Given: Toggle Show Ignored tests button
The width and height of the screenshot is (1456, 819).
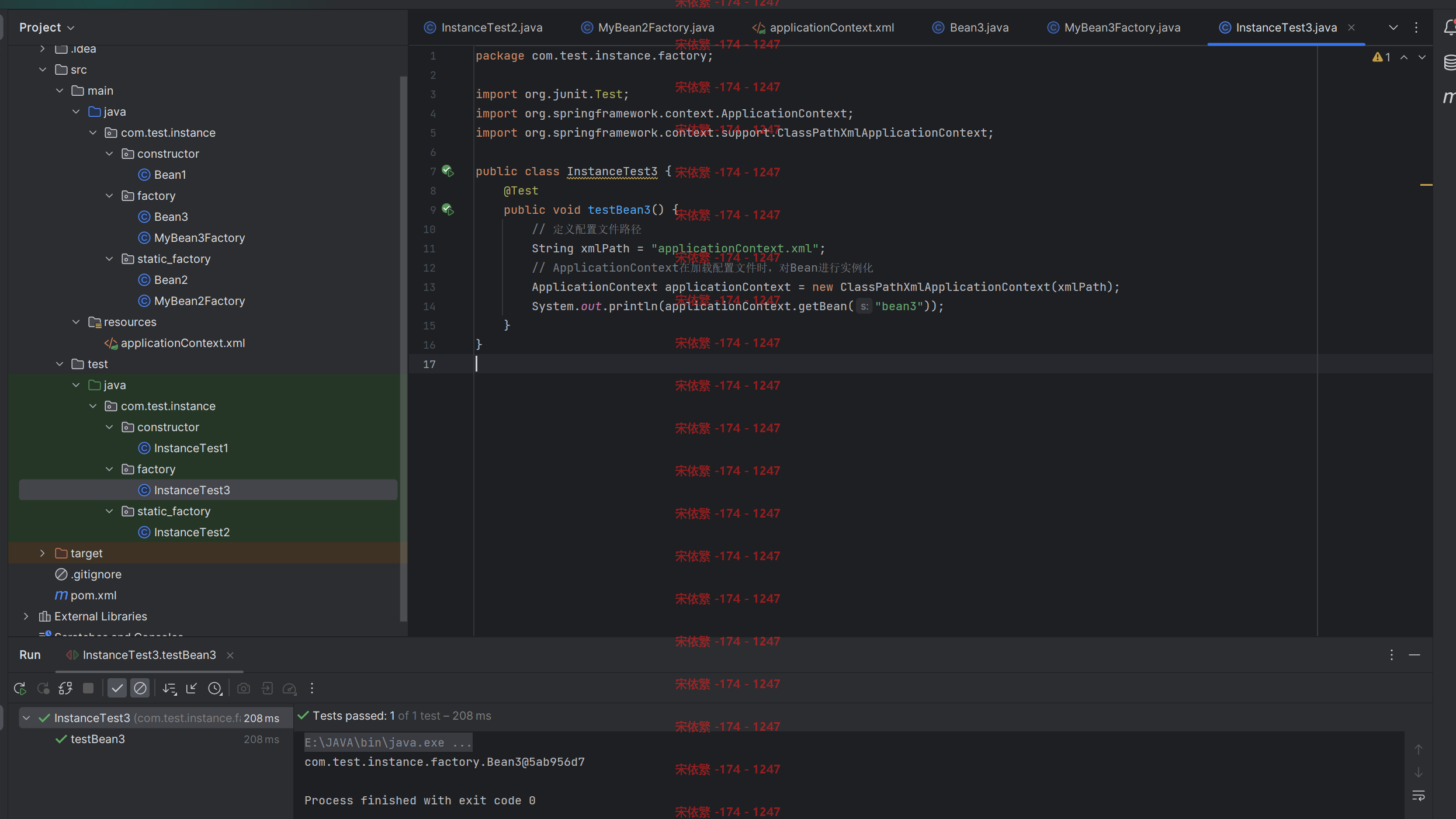Looking at the screenshot, I should tap(140, 688).
